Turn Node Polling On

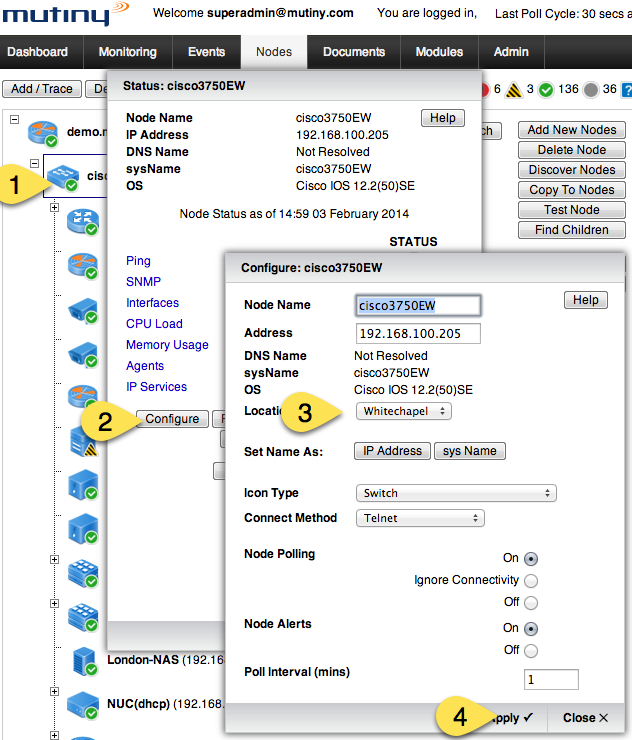[531, 559]
